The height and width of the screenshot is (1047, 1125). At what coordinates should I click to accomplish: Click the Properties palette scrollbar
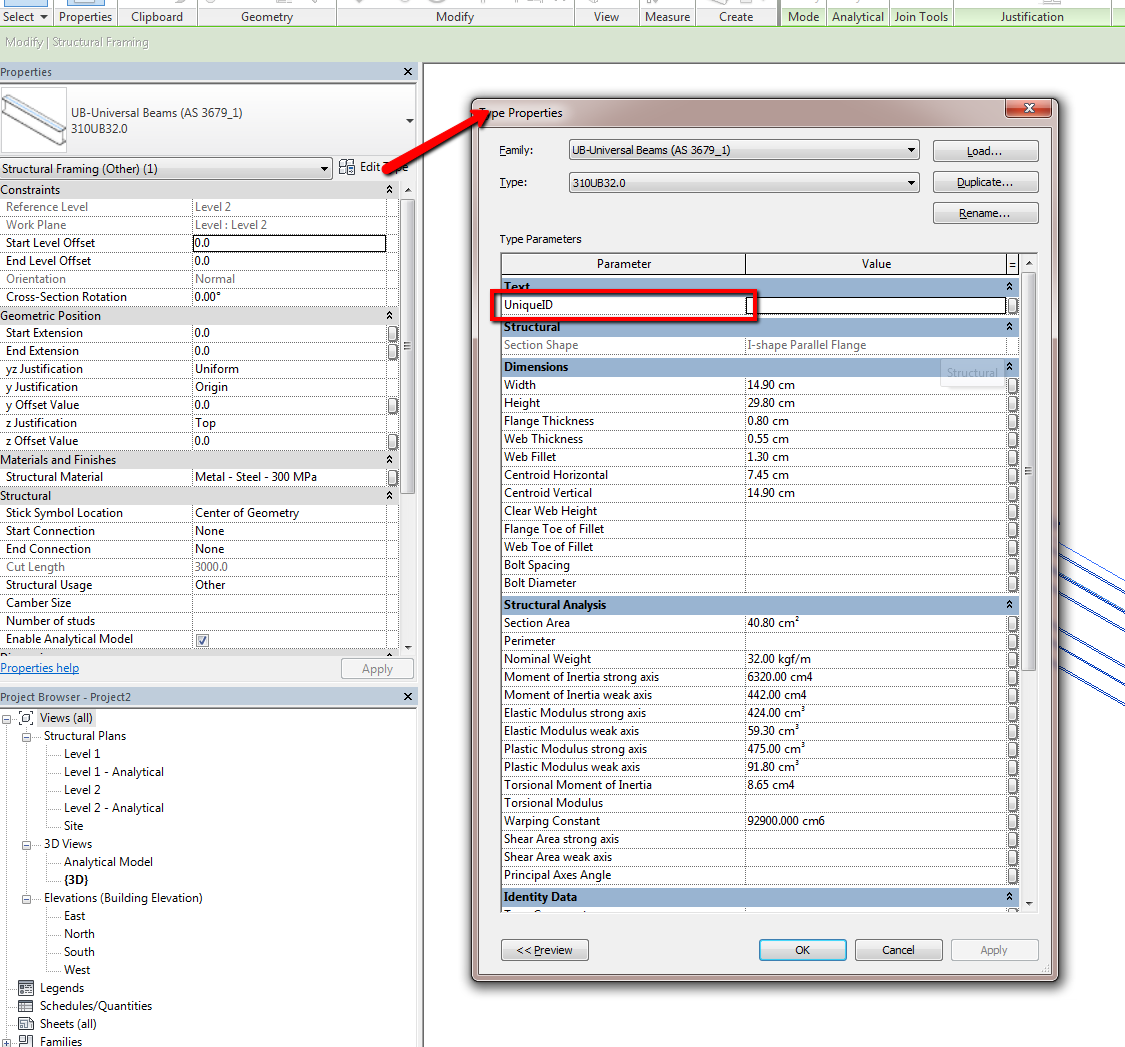tap(408, 346)
